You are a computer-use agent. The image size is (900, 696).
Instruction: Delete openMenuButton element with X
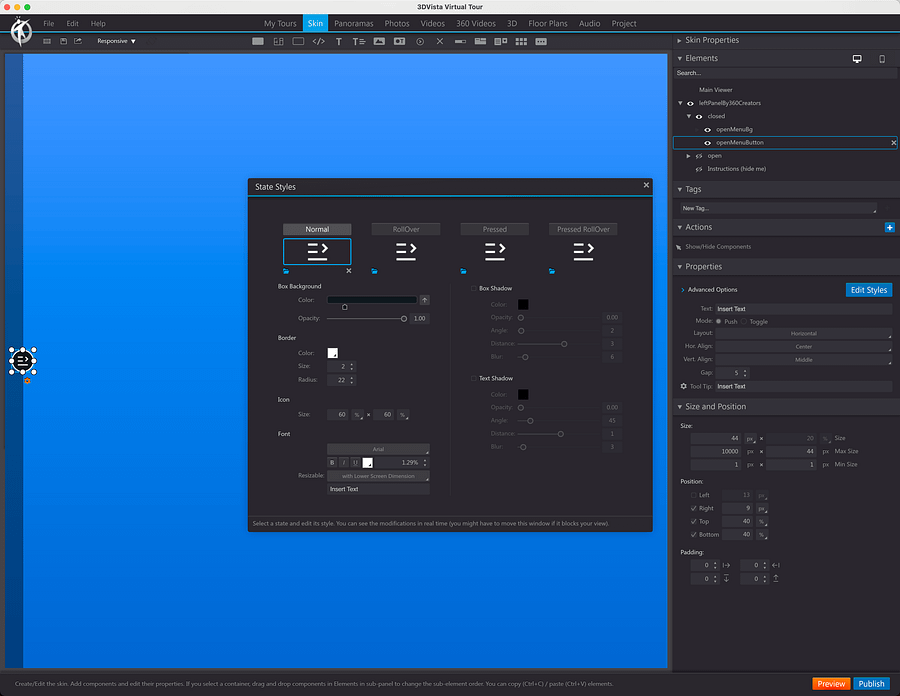894,143
